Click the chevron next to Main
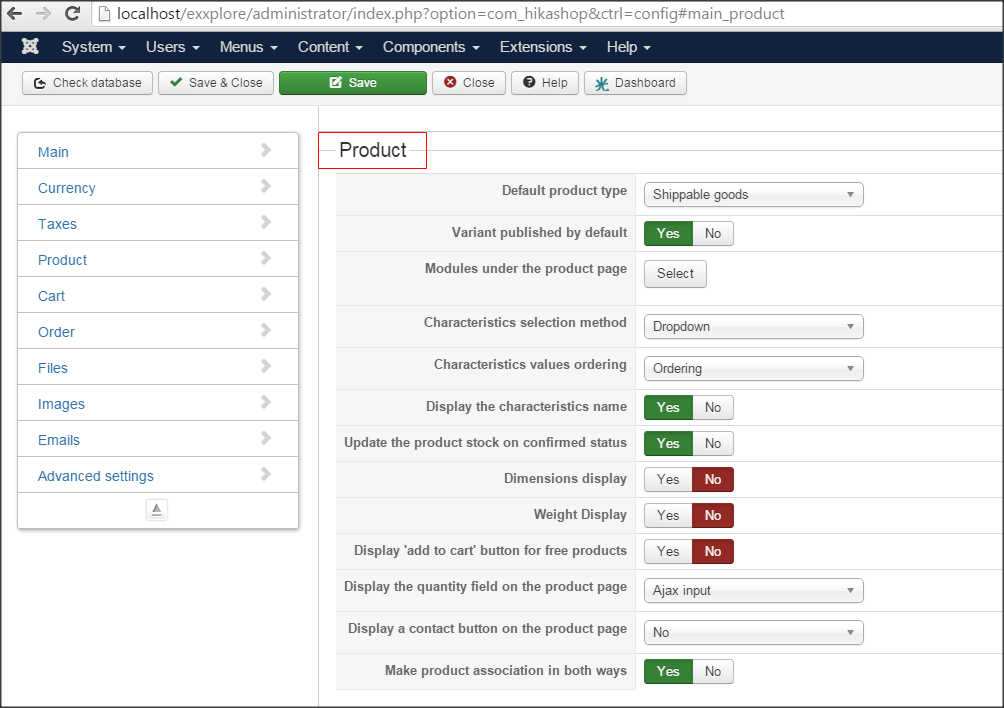 click(x=266, y=150)
